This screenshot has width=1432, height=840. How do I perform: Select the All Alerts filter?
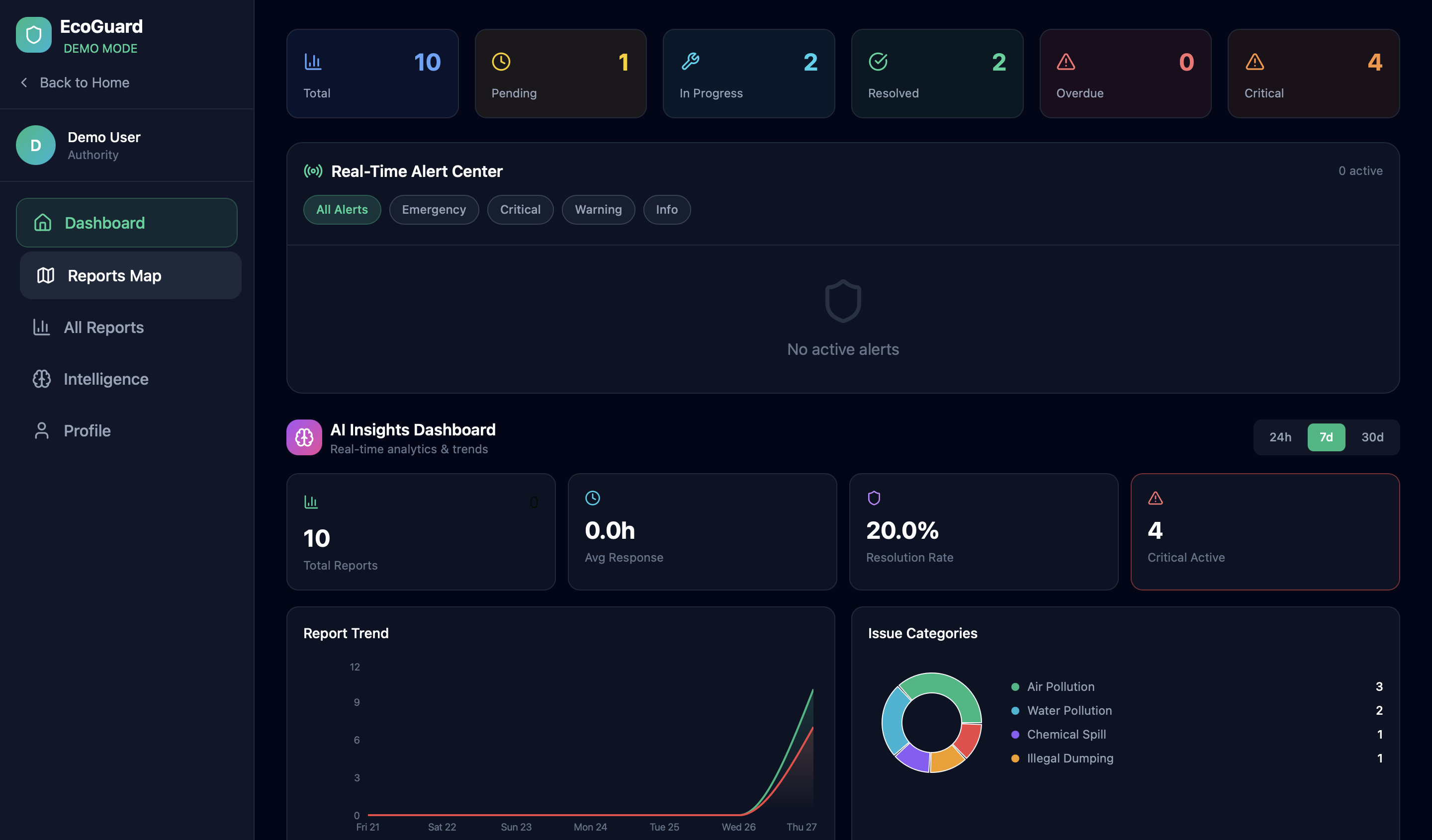(342, 210)
